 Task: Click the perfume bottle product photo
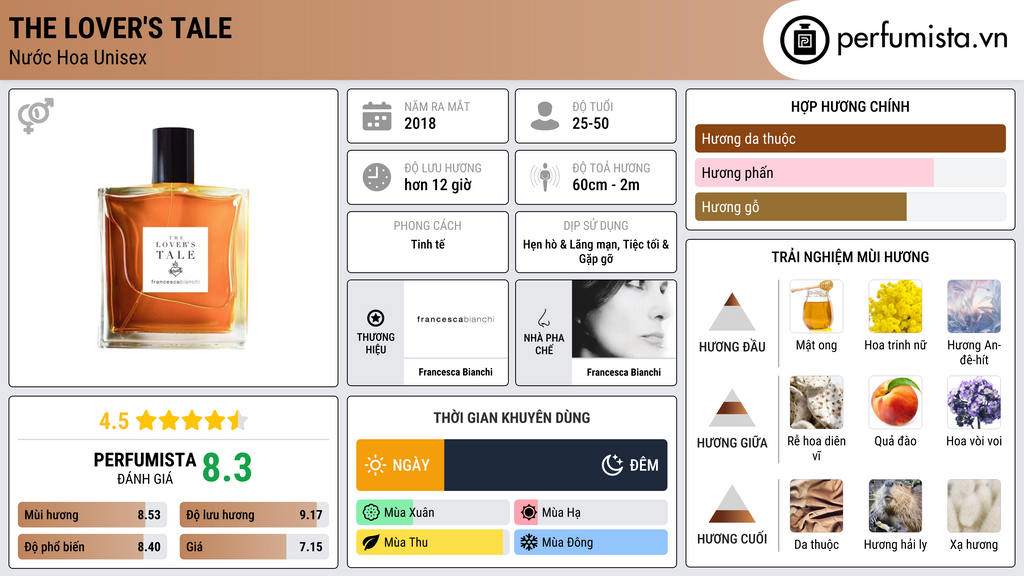pos(174,238)
